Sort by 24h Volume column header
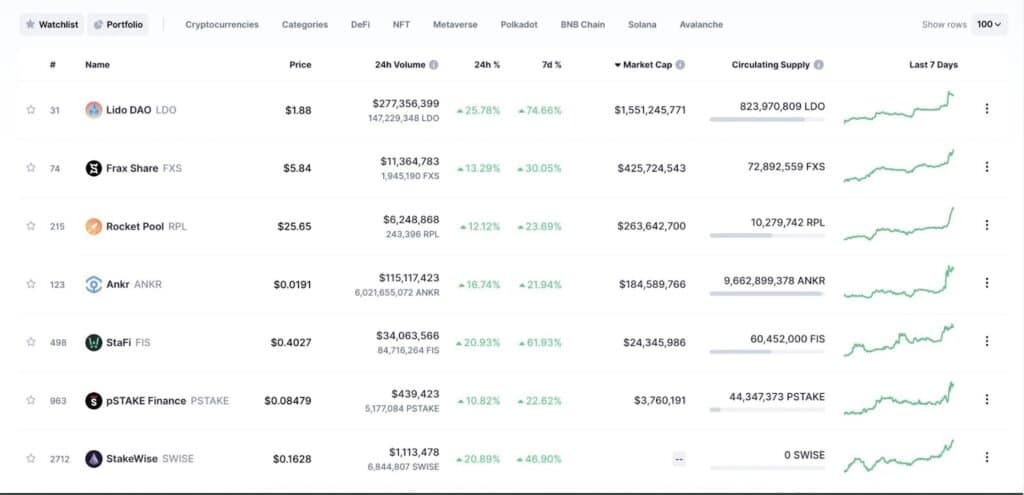The image size is (1024, 495). 400,65
